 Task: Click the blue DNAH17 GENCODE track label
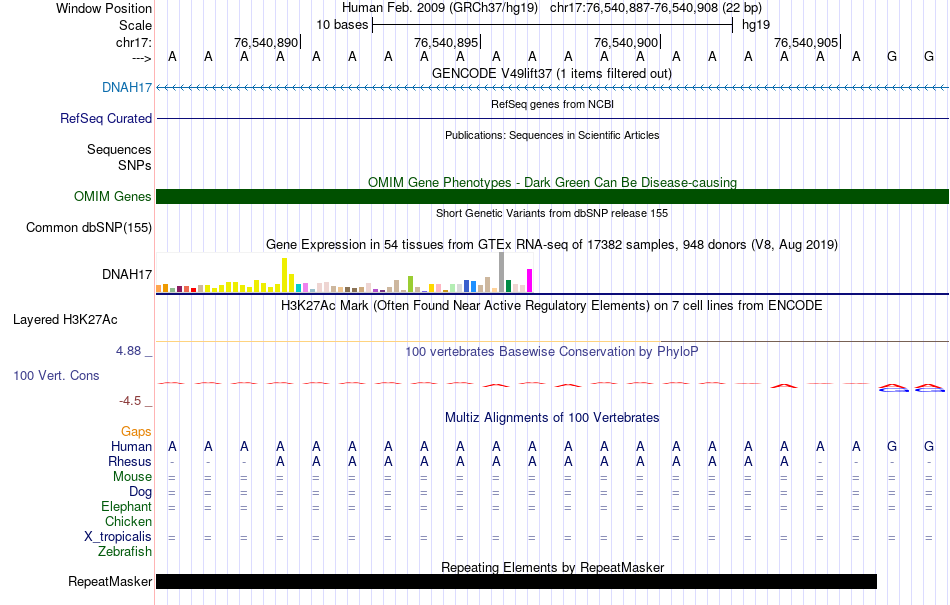(x=127, y=87)
